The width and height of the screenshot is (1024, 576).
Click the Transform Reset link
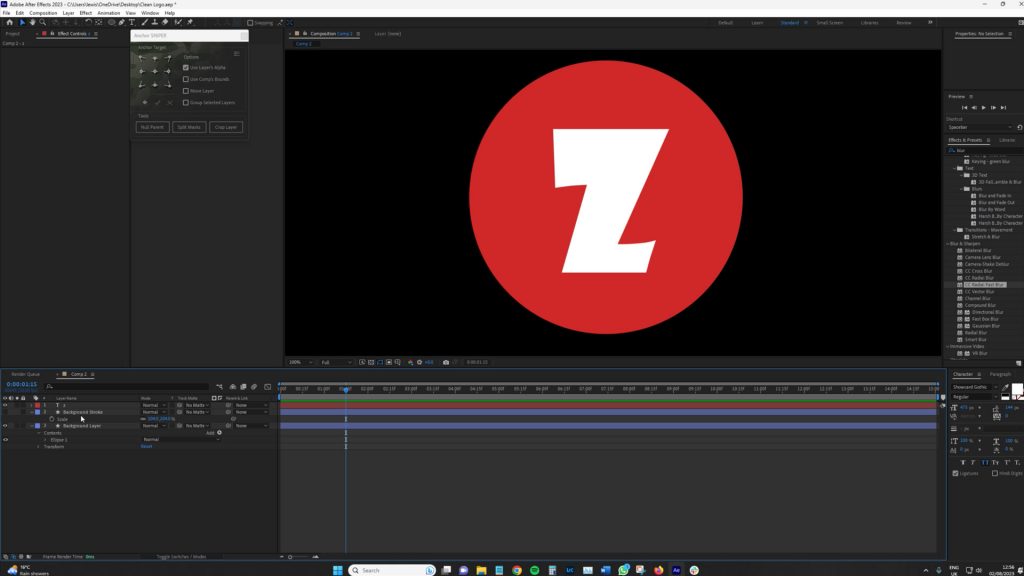146,447
